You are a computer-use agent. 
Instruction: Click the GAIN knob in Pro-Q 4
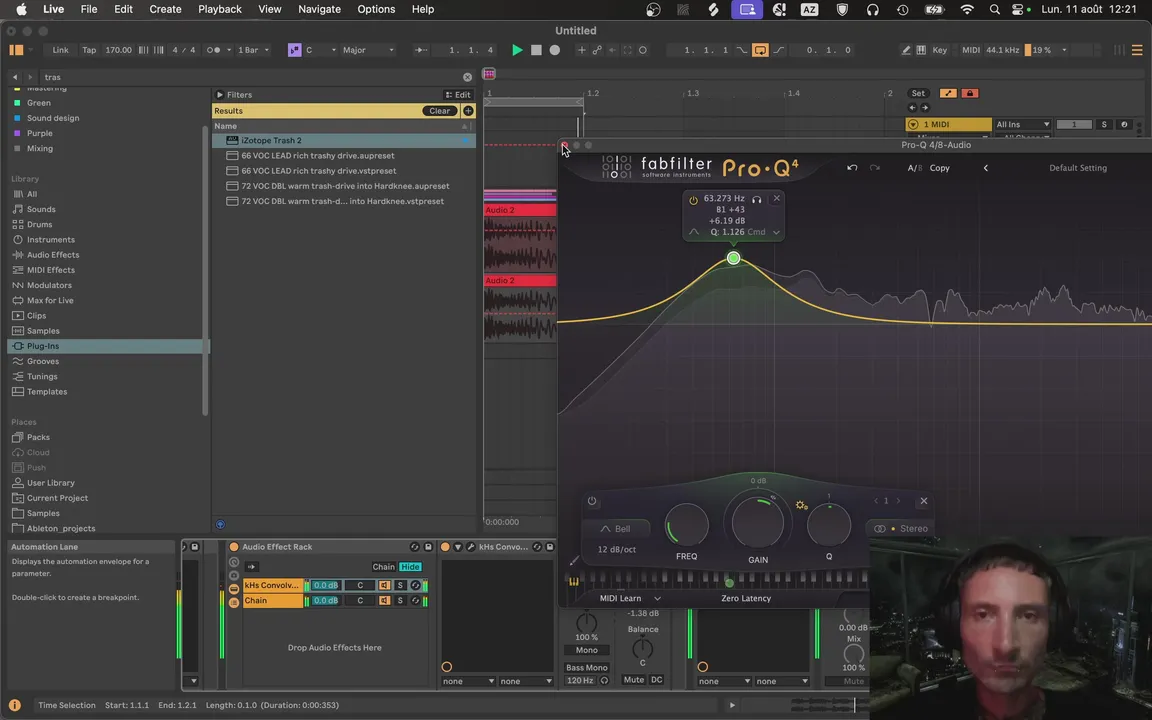tap(757, 522)
